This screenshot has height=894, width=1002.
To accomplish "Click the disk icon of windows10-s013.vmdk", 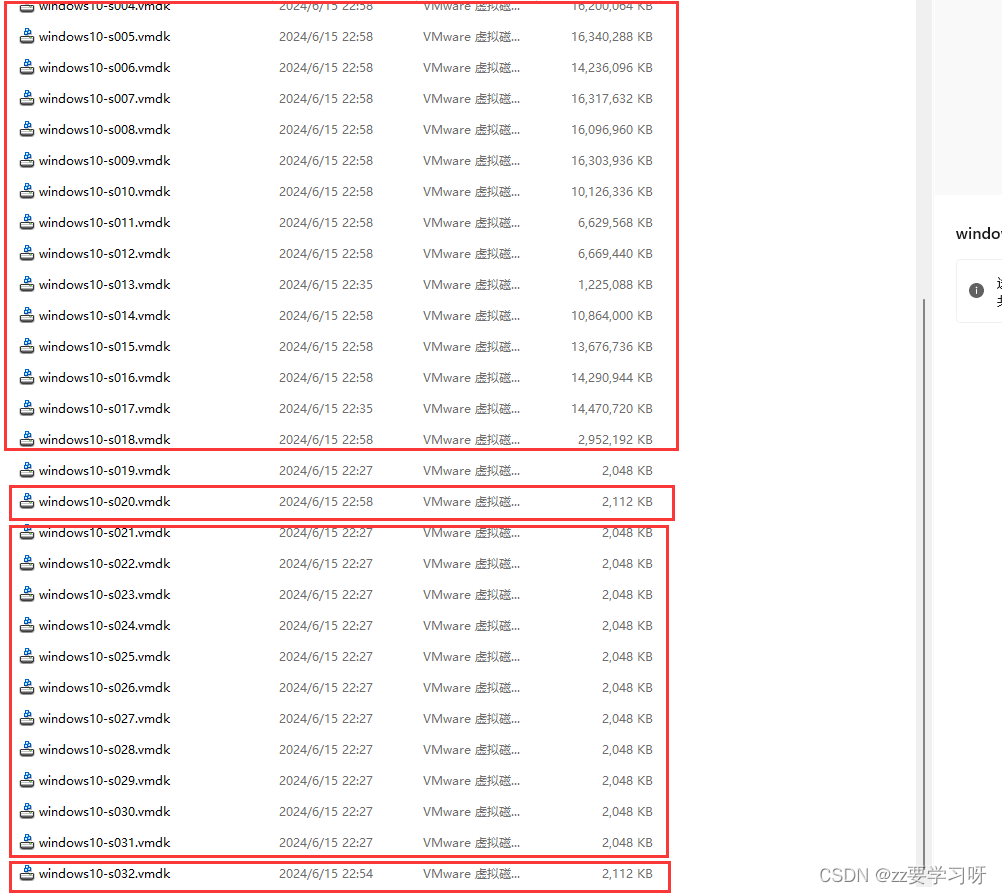I will click(27, 284).
